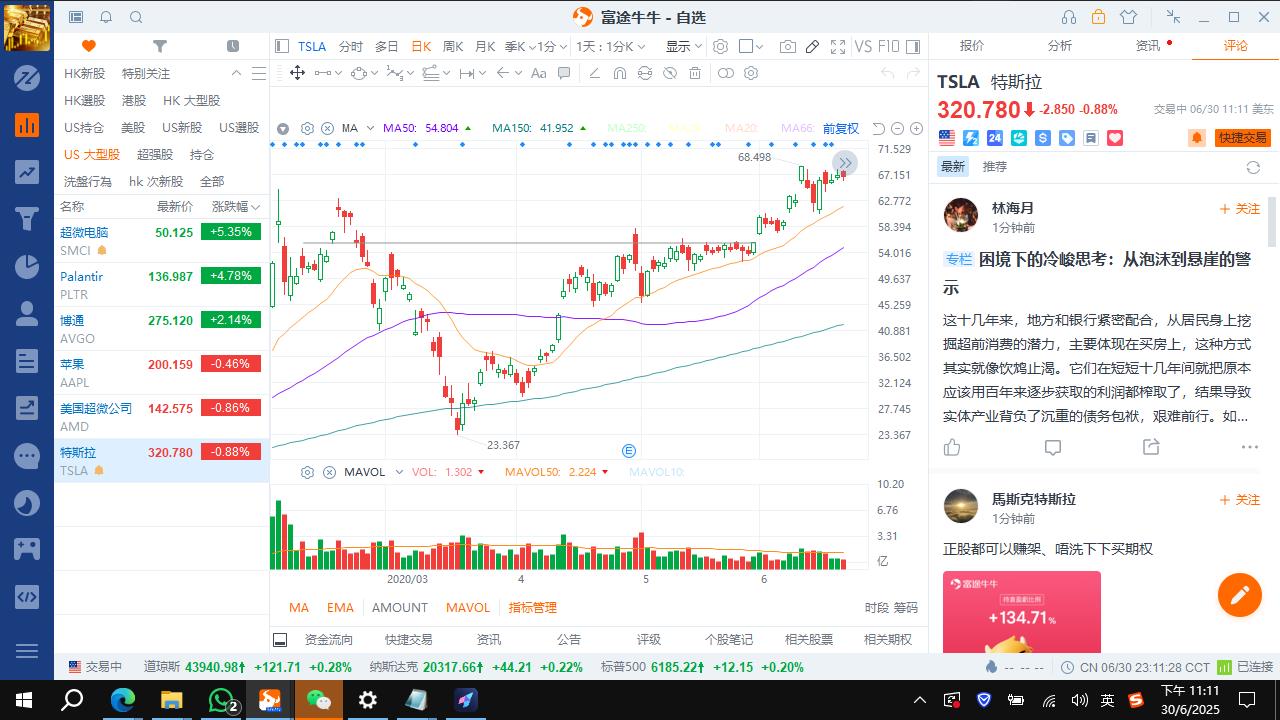
Task: Open the favorites heart watchlist tab
Action: point(89,46)
